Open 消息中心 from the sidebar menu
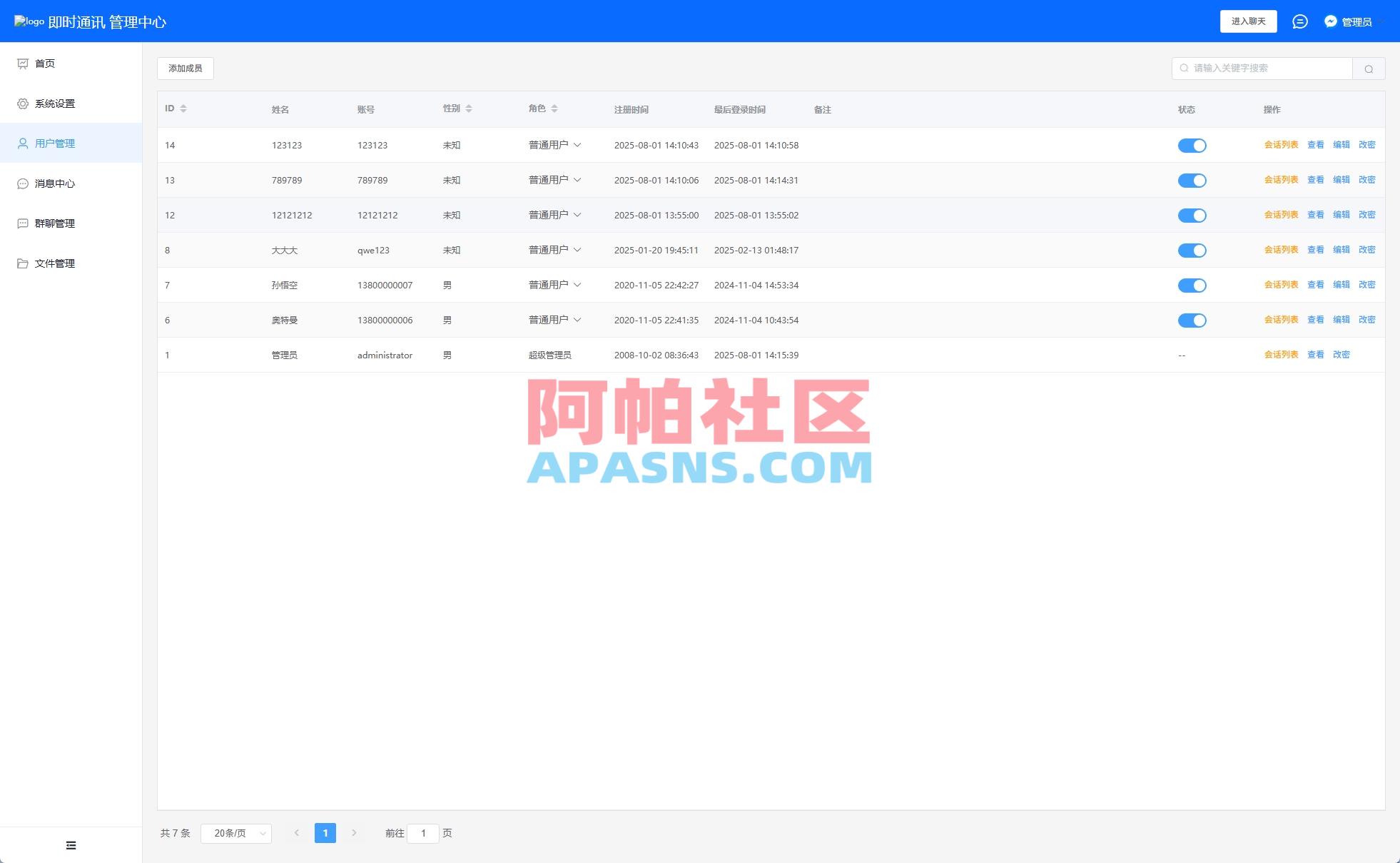The height and width of the screenshot is (863, 1400). [x=22, y=183]
